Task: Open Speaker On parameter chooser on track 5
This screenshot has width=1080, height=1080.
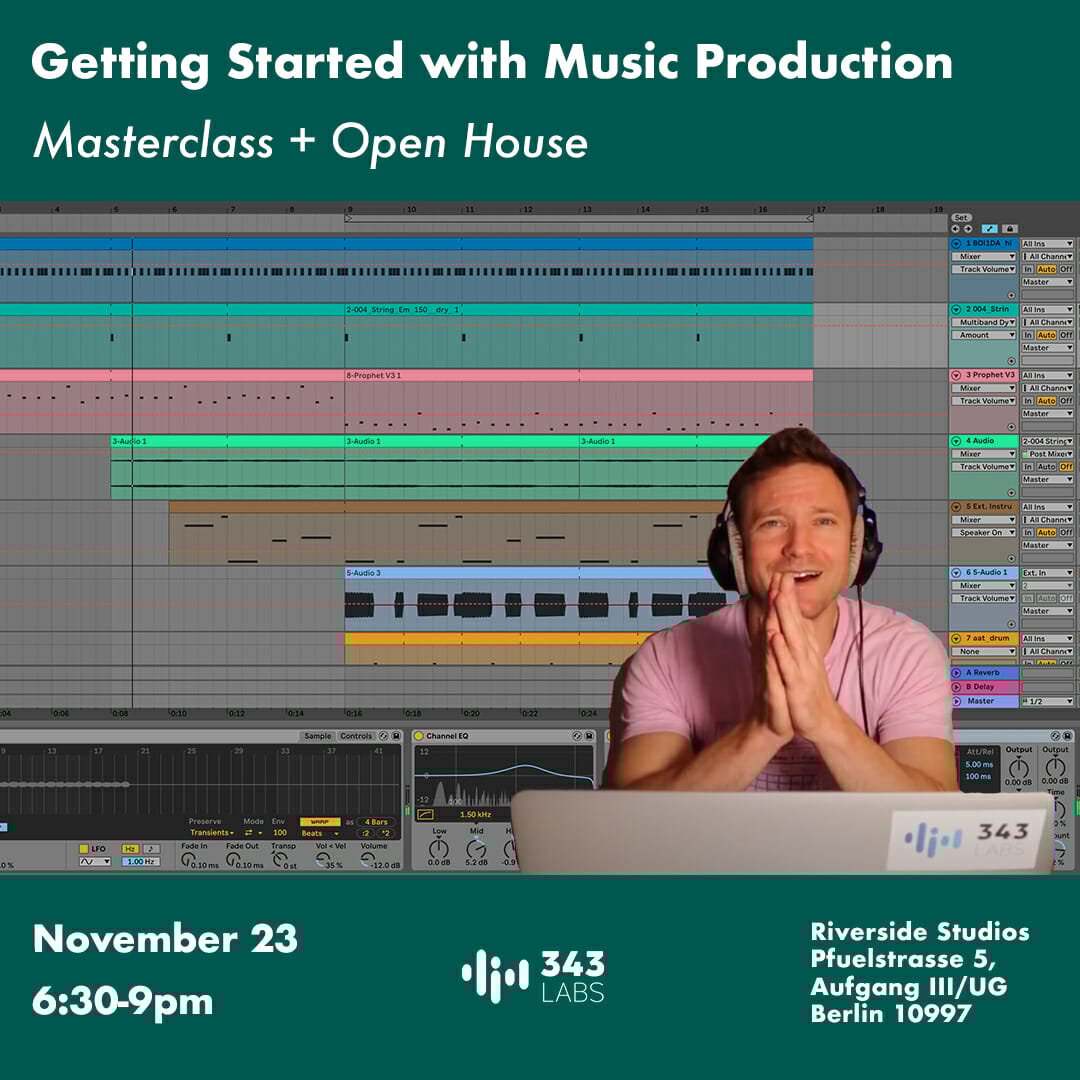Action: tap(984, 533)
